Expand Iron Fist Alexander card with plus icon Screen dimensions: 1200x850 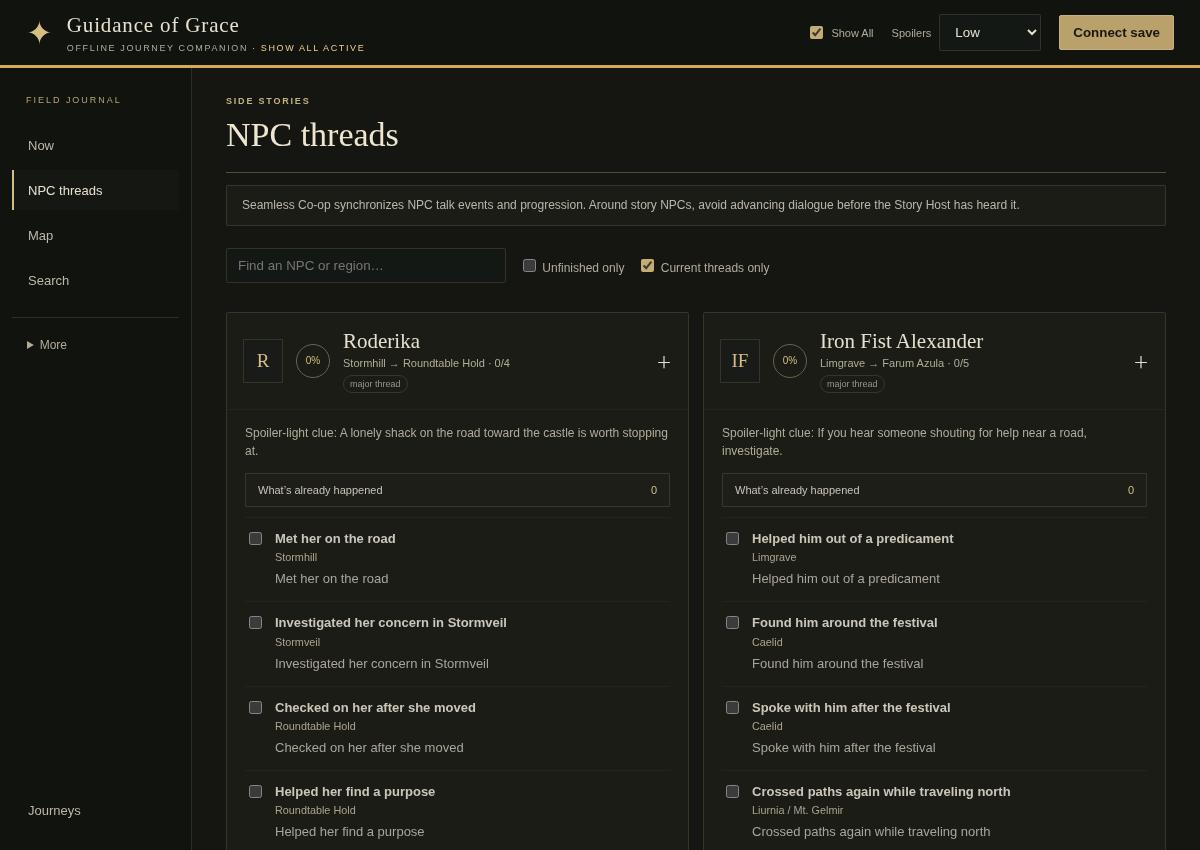pos(1141,362)
